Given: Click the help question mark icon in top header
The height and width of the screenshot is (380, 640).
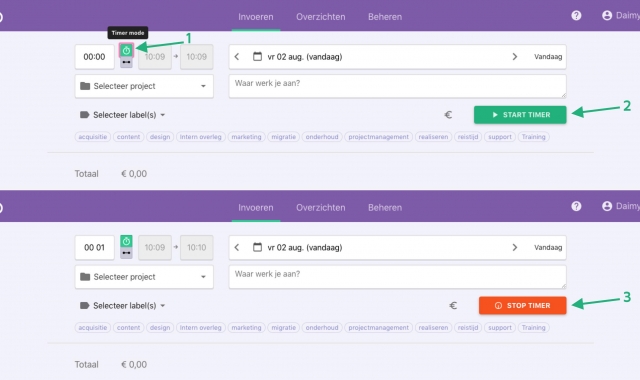Looking at the screenshot, I should [576, 16].
